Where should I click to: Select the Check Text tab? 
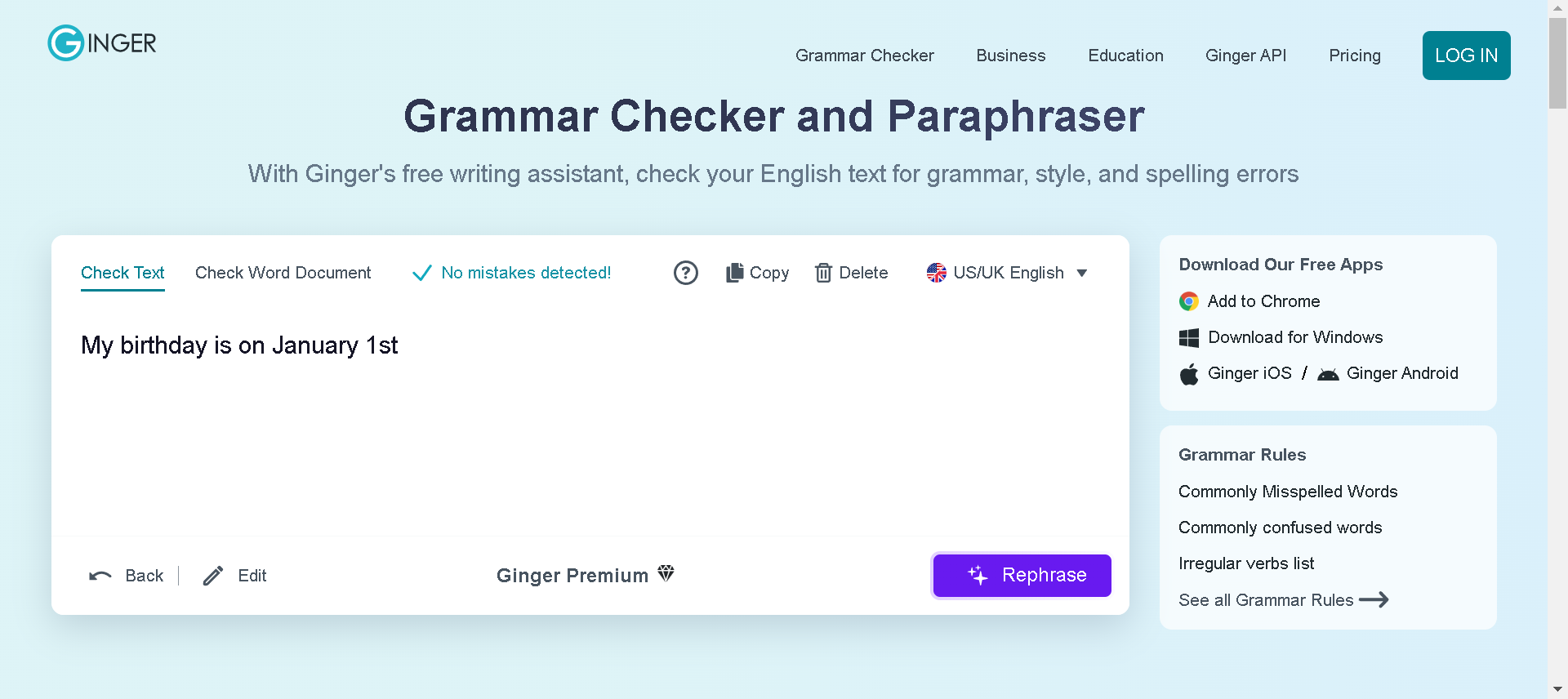[x=122, y=273]
